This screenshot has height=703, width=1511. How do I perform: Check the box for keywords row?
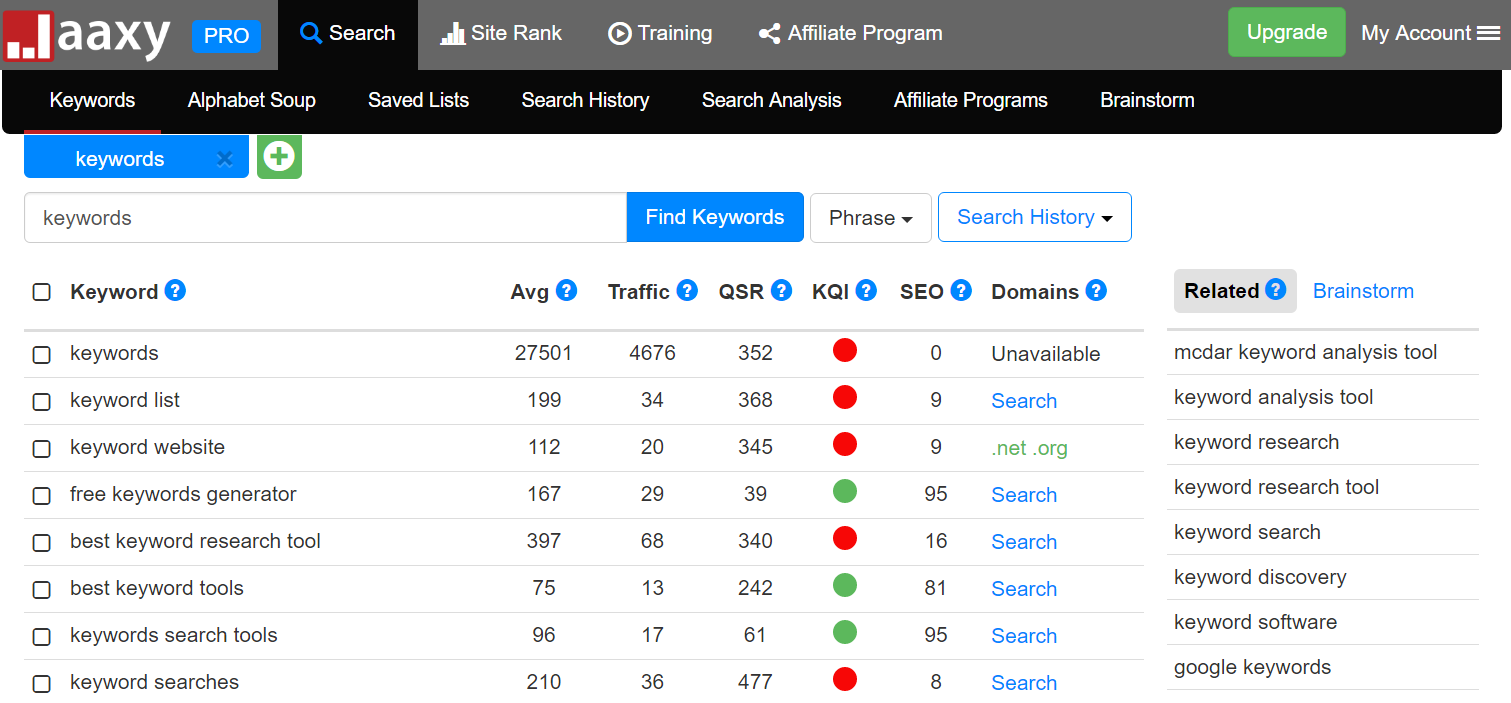point(42,355)
